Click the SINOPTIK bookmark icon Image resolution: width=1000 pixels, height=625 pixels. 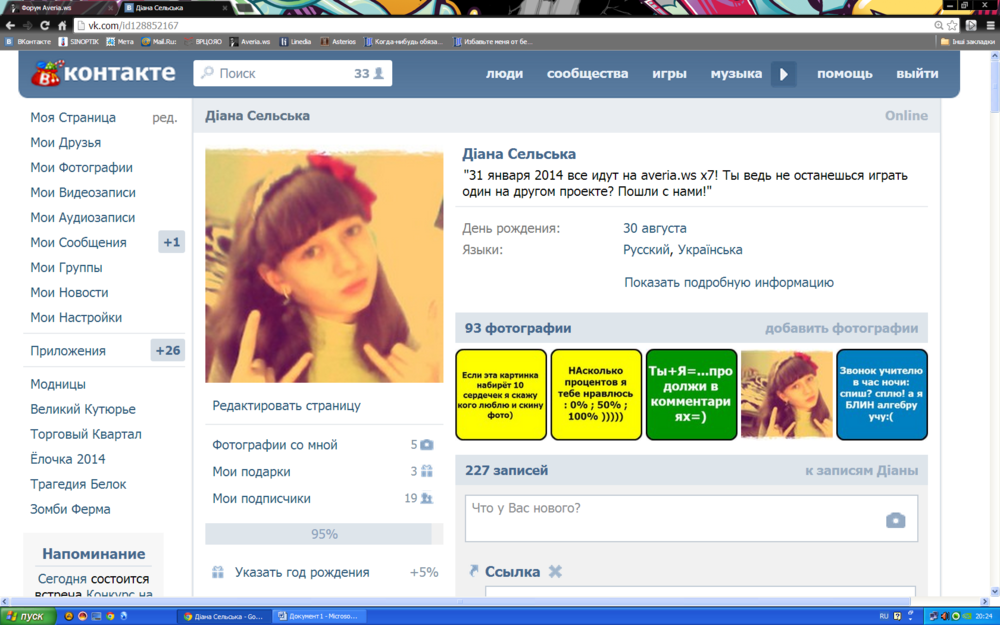(x=62, y=41)
